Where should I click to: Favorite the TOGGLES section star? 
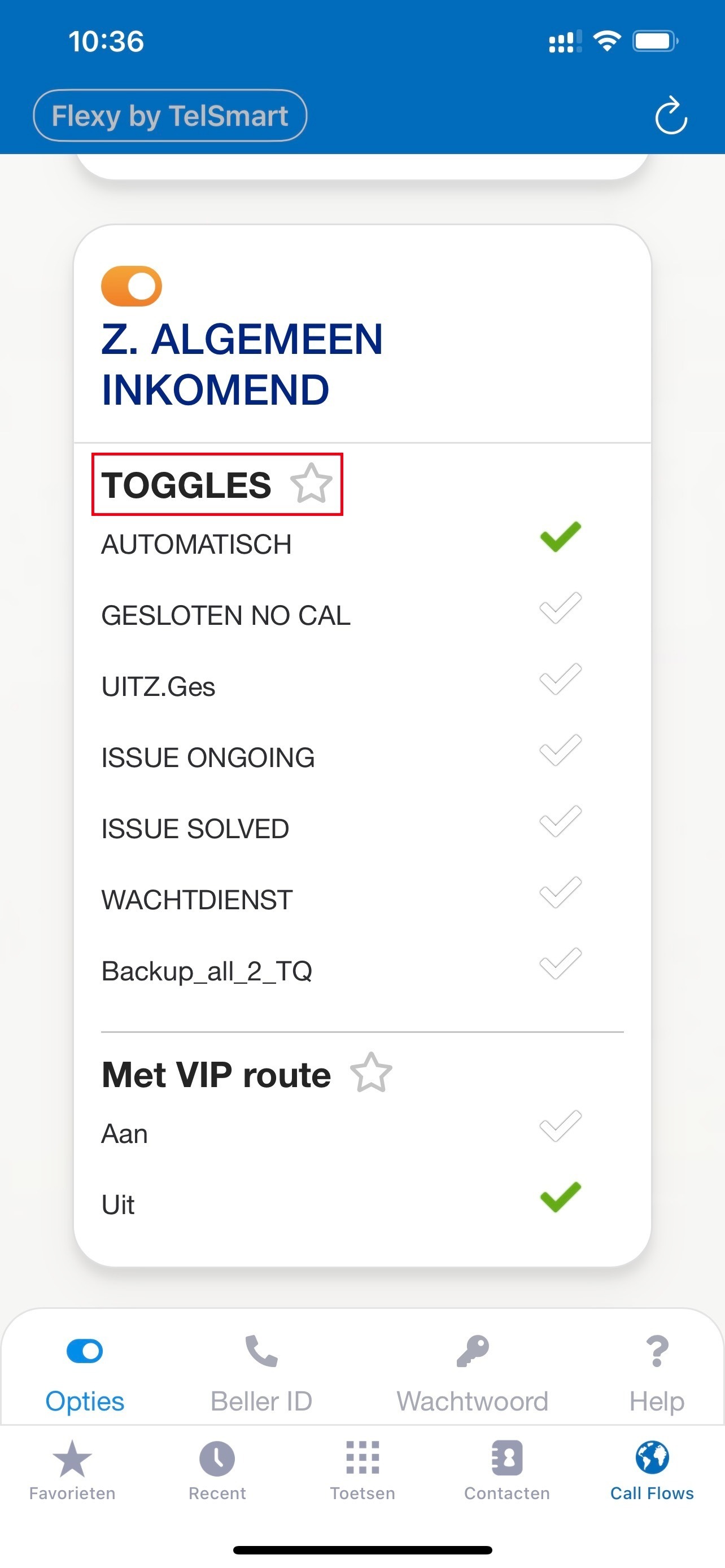point(311,484)
